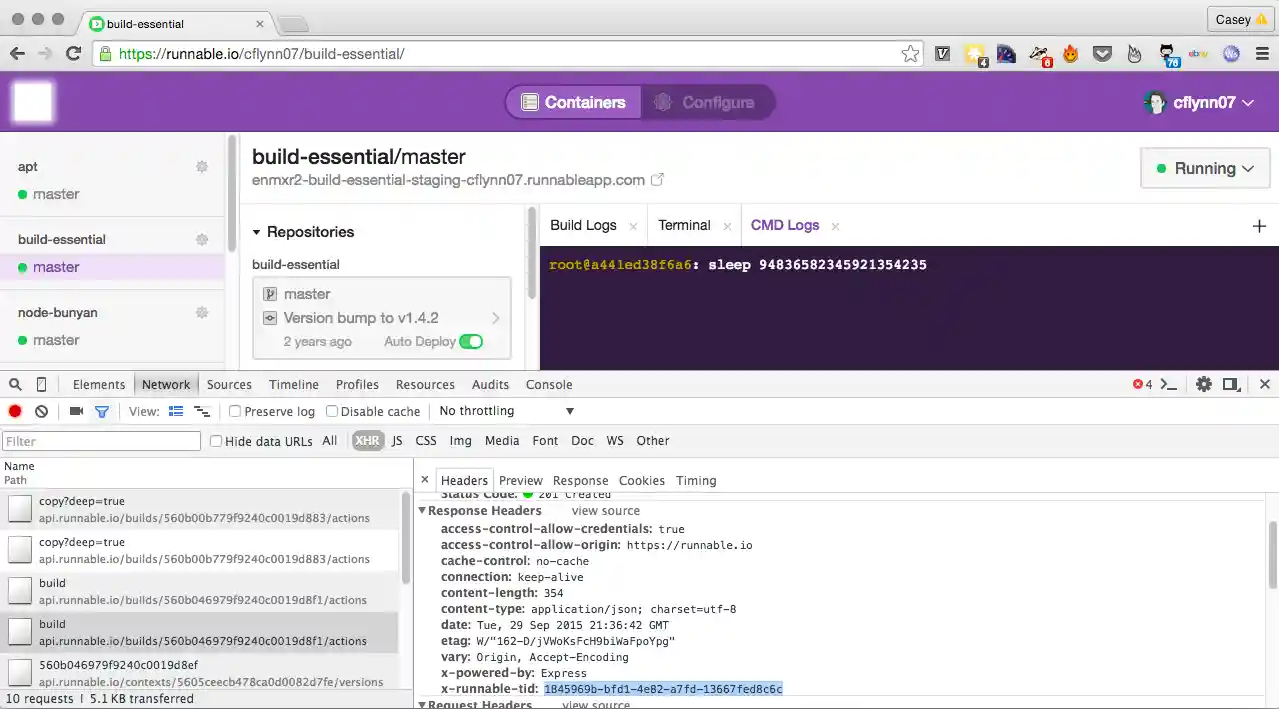Select the Img filter type
Screen dimensions: 1279x709
[461, 441]
